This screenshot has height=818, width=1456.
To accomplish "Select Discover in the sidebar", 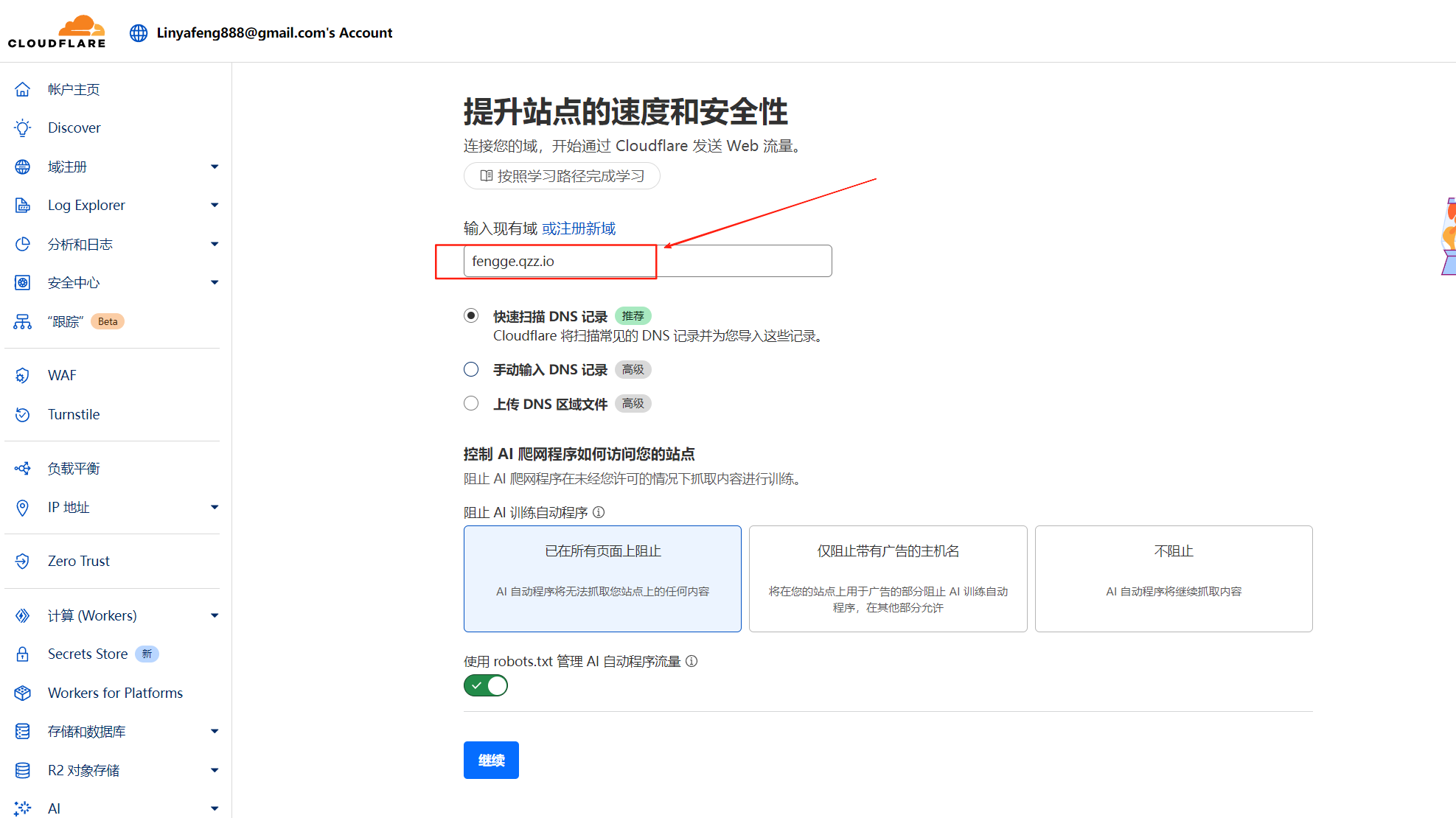I will (74, 127).
